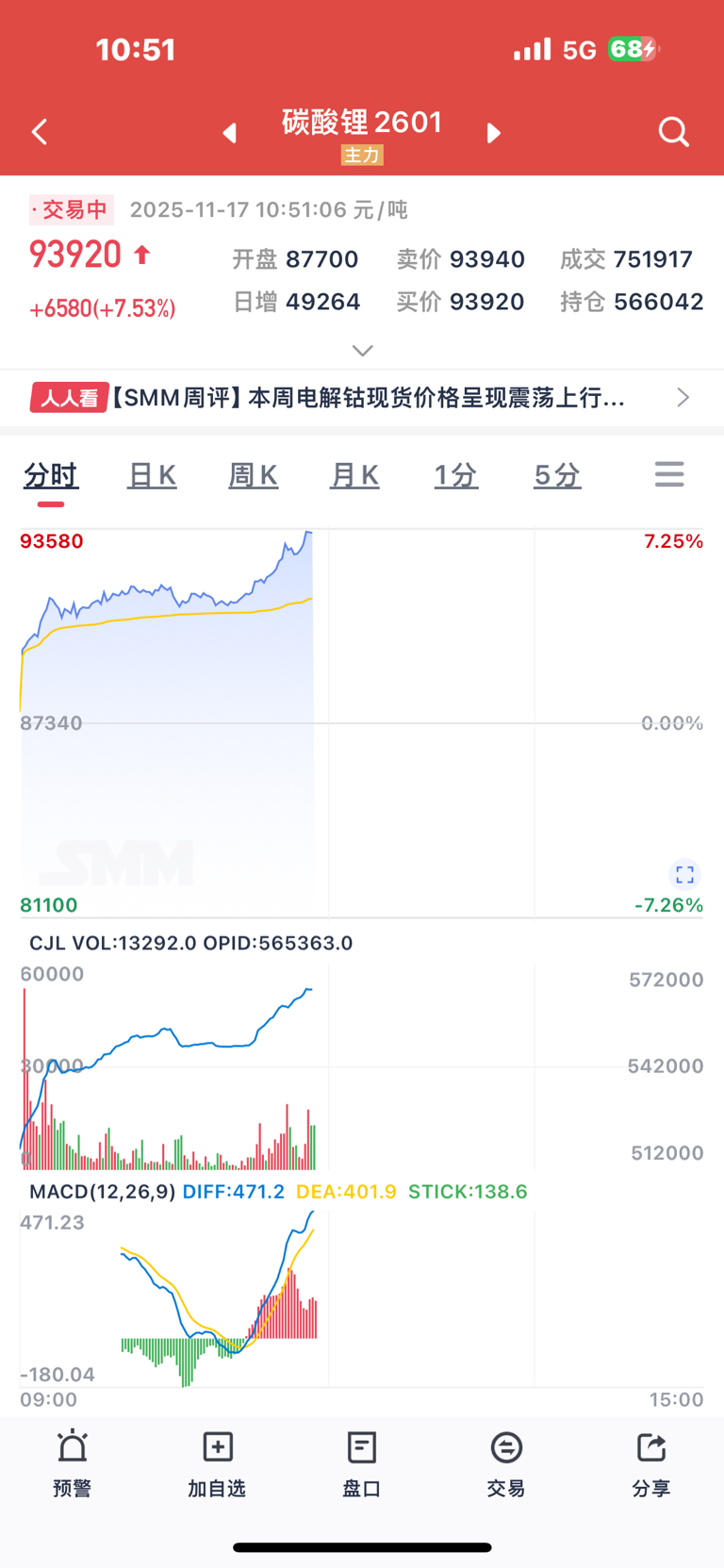Show the 1分 minute chart

click(455, 475)
